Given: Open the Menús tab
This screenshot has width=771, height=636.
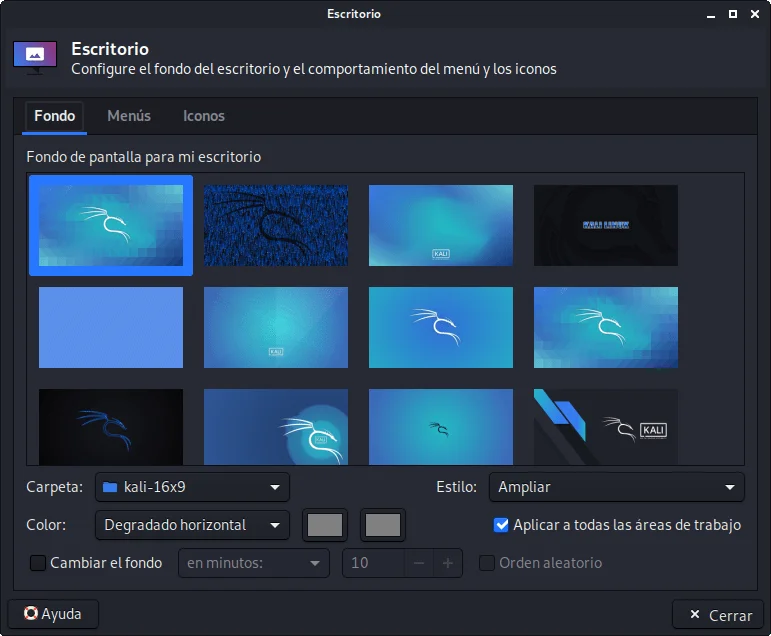Looking at the screenshot, I should 129,116.
